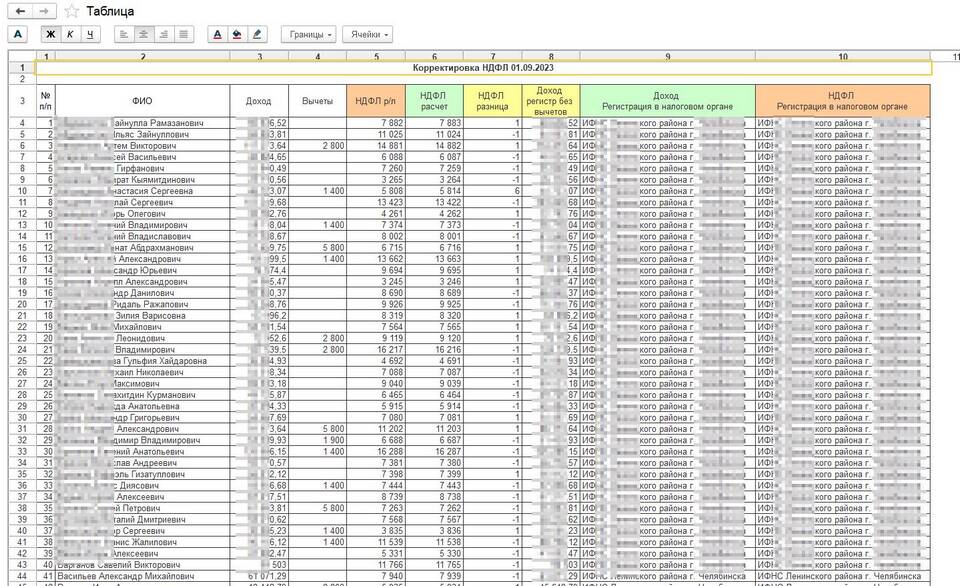Select column 10 header of the sheet
This screenshot has width=960, height=586.
pos(843,56)
